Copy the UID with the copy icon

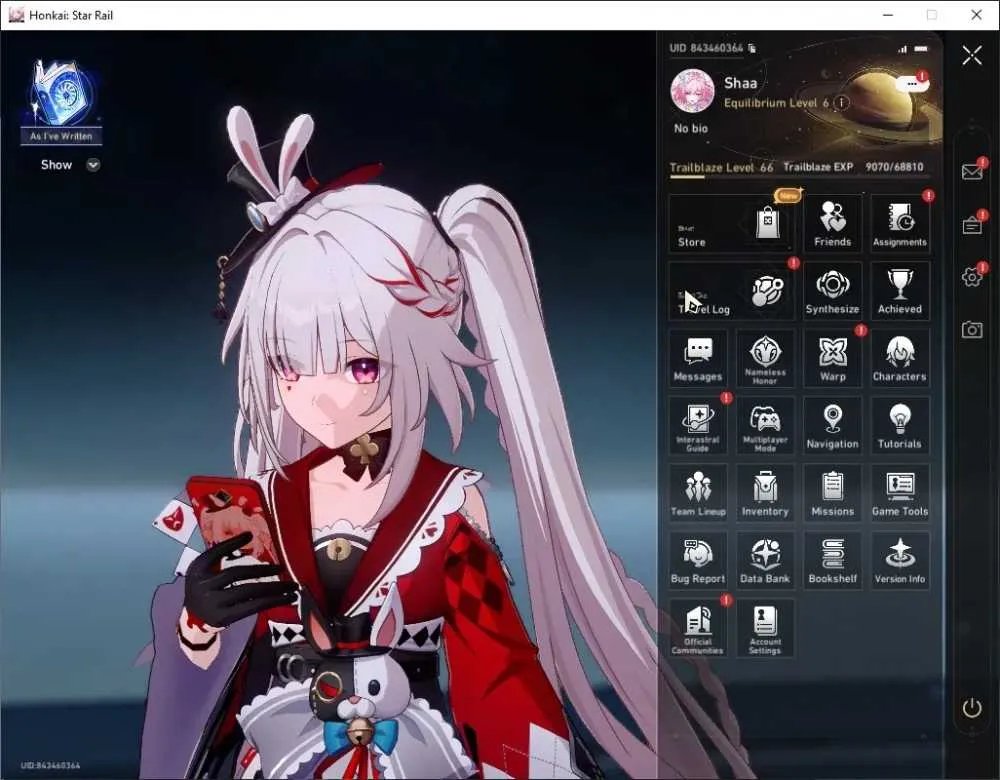753,48
